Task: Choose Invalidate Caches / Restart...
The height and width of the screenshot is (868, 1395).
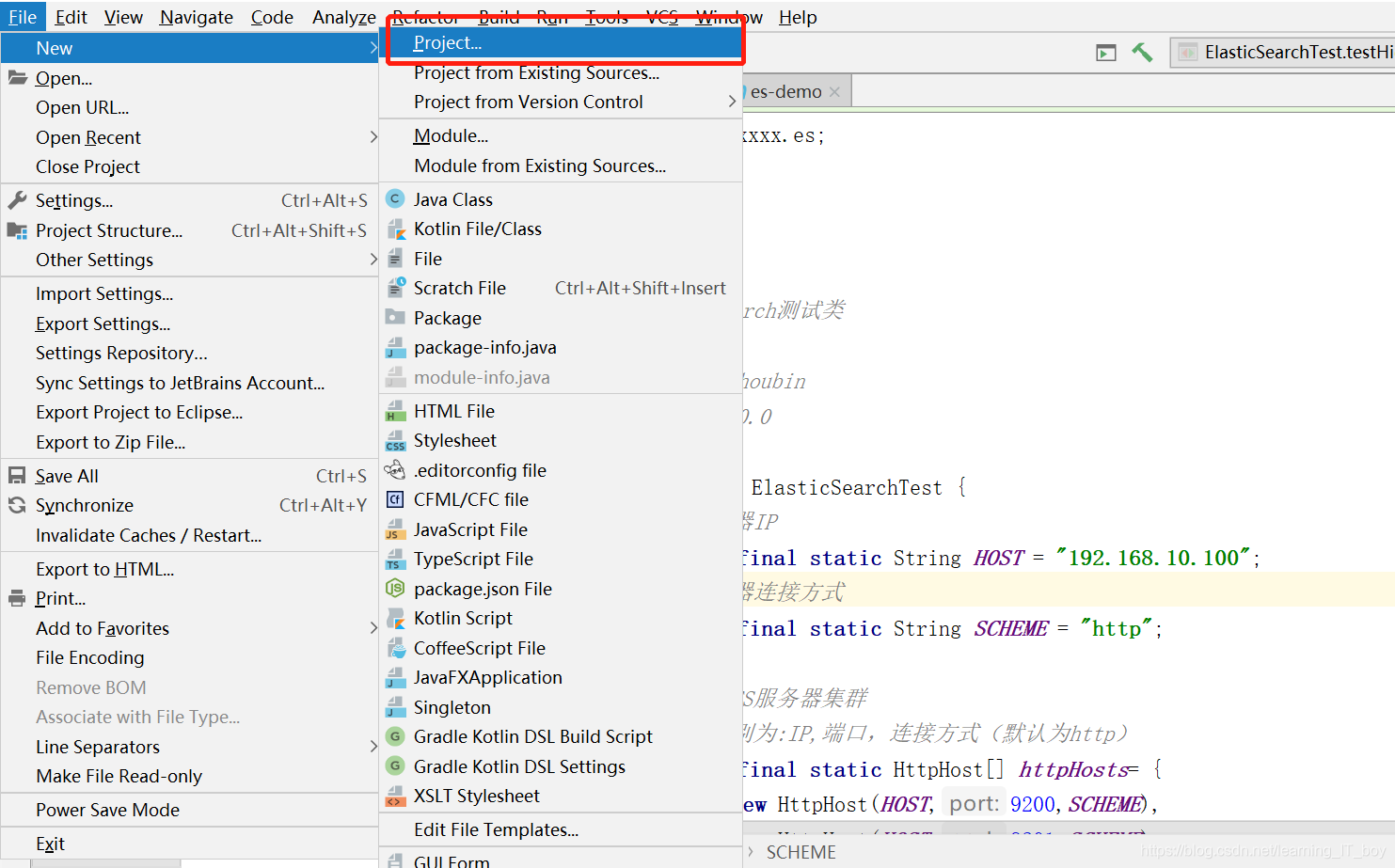Action: pos(189,535)
